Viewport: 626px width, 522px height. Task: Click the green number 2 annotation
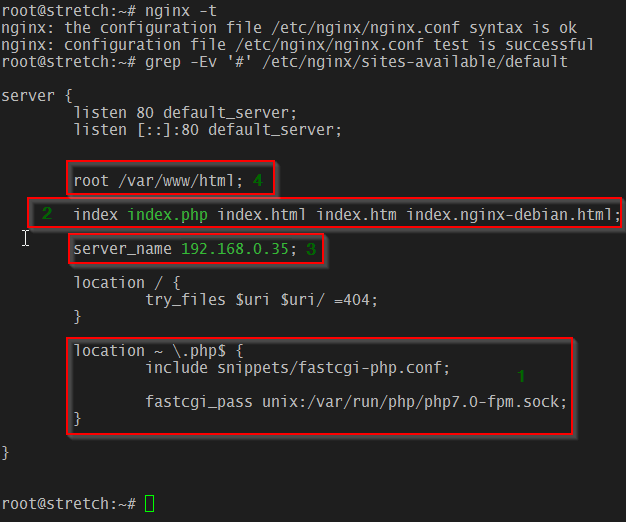click(x=47, y=214)
